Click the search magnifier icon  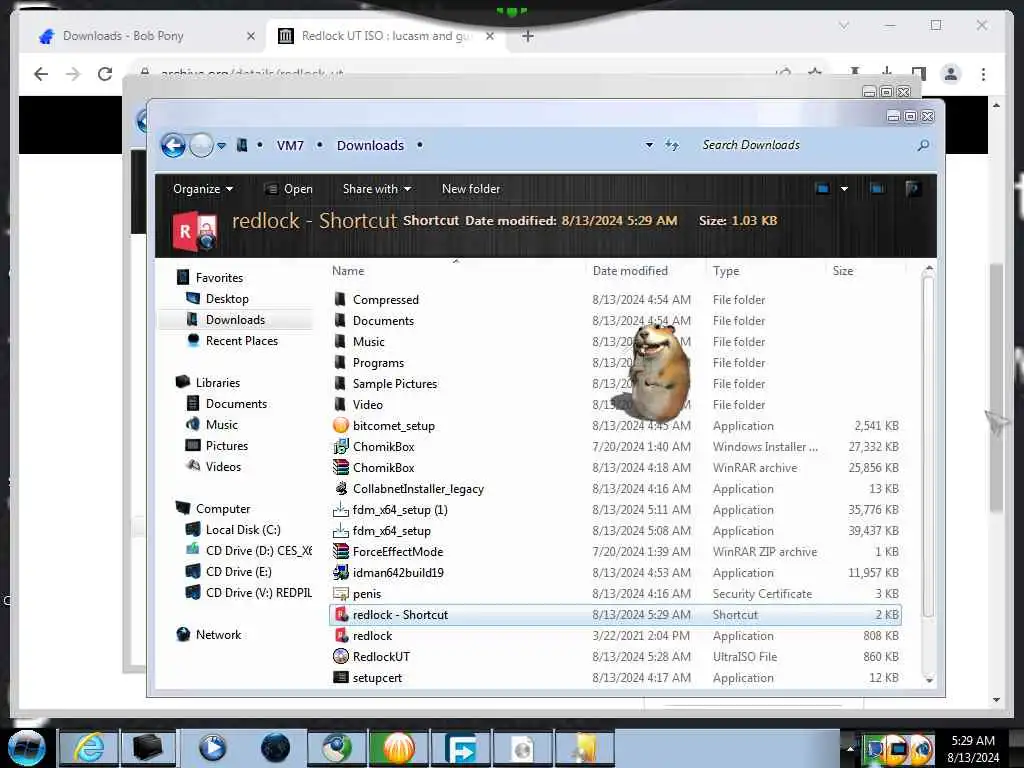coord(923,145)
